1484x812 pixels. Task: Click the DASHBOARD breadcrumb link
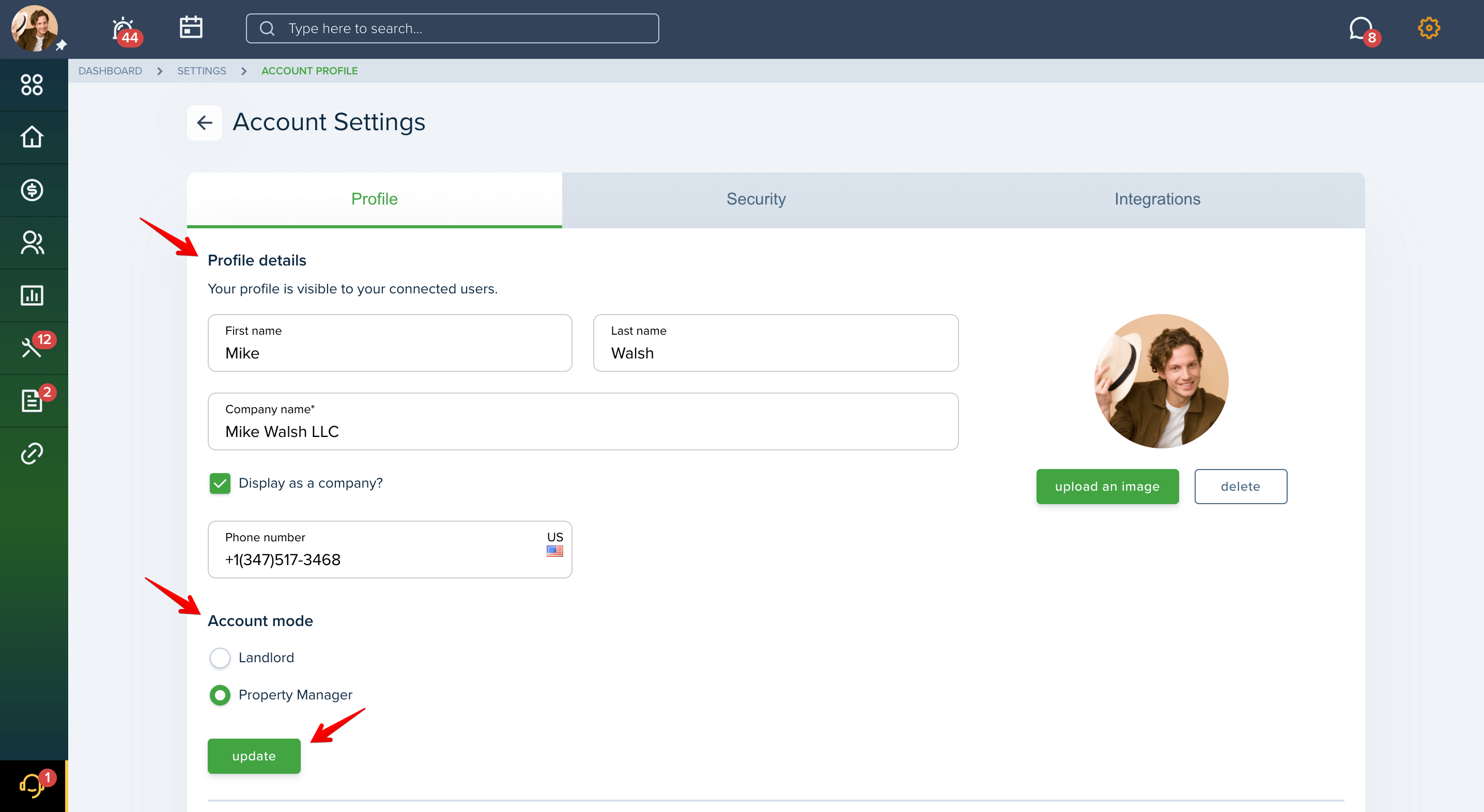point(110,71)
